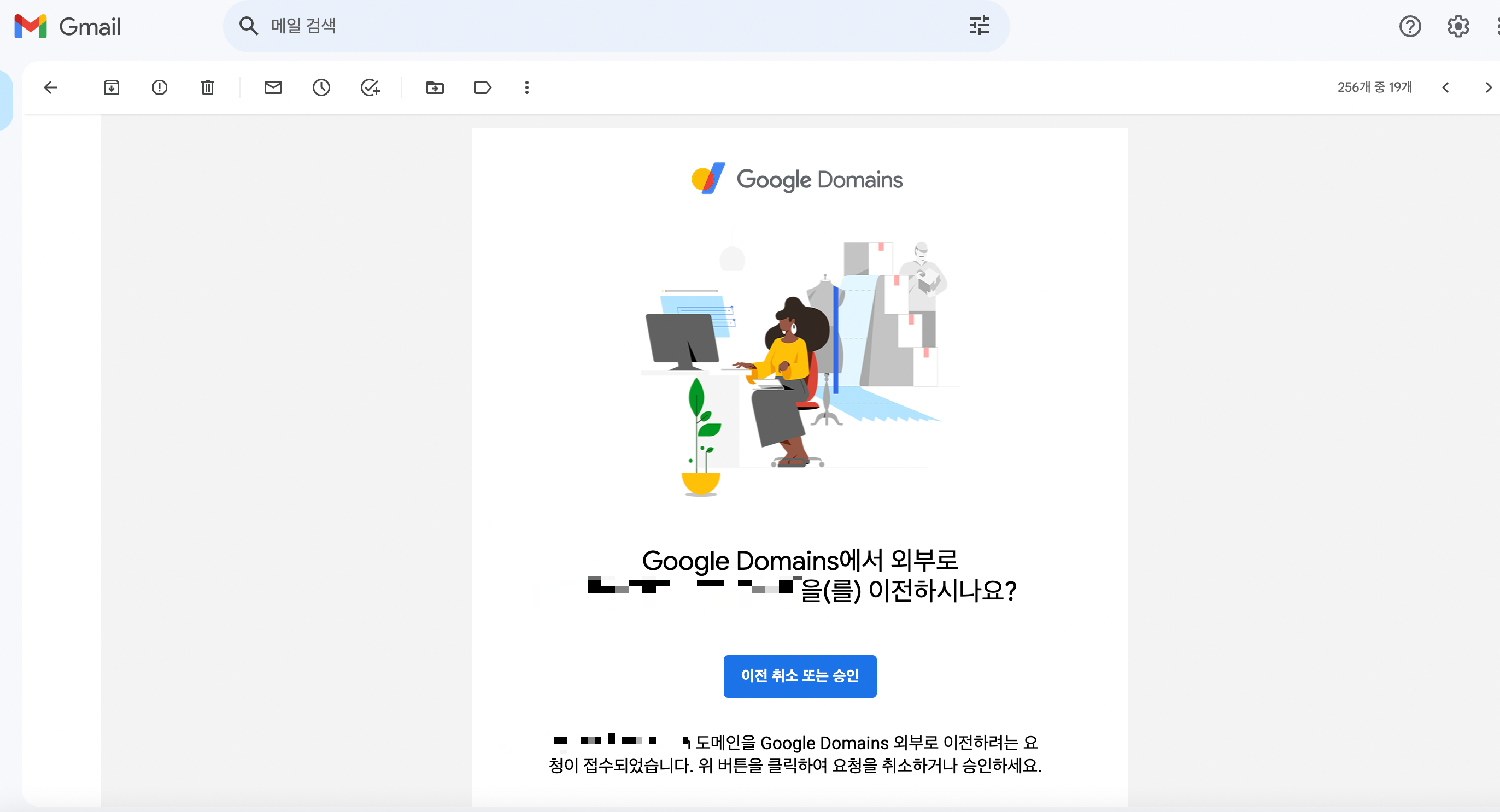Screen dimensions: 1500x812
Task: Show search options filter icon
Action: (980, 26)
